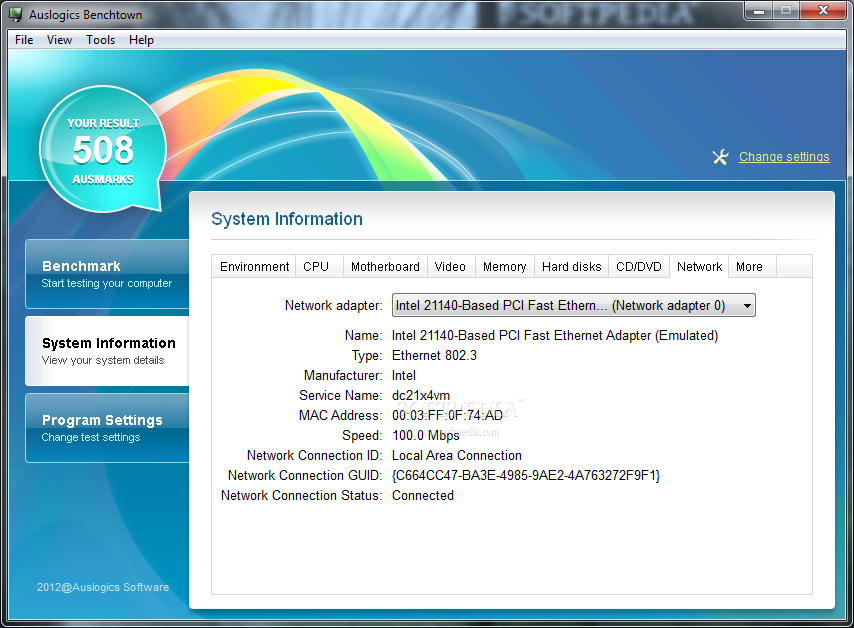This screenshot has height=628, width=854.
Task: Switch to the Video tab
Action: pyautogui.click(x=450, y=266)
